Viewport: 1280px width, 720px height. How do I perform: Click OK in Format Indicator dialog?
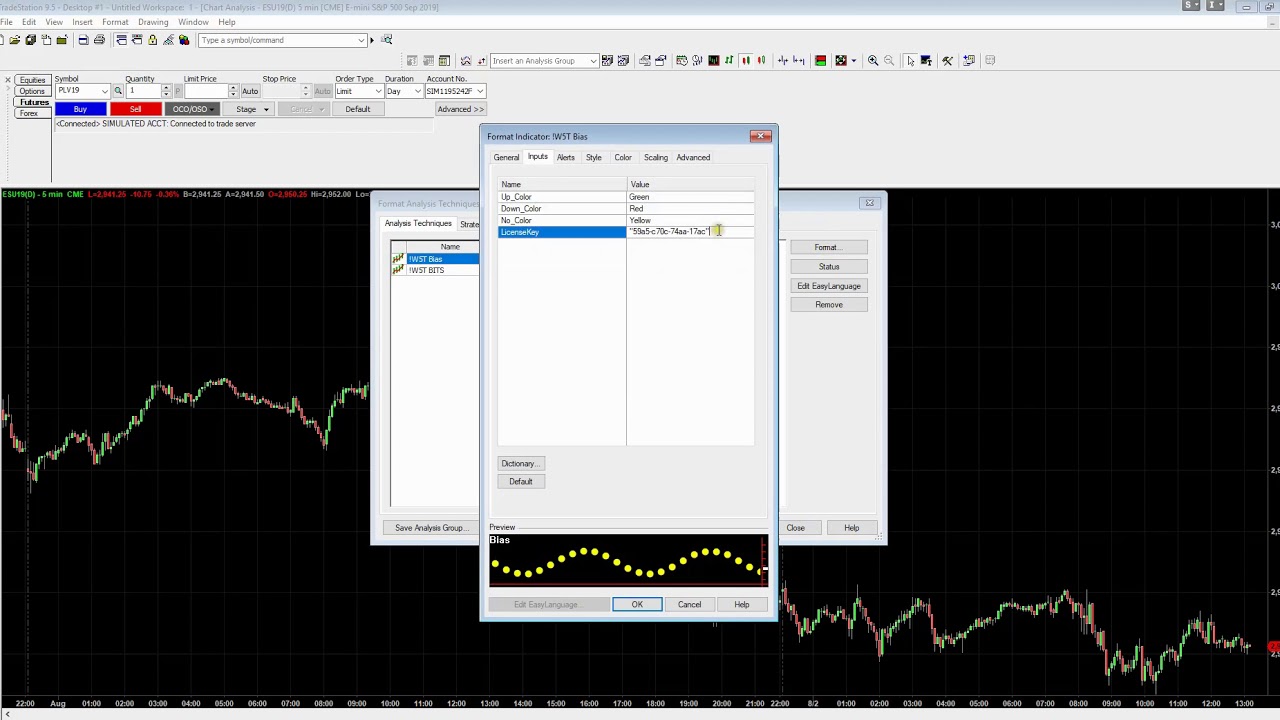pyautogui.click(x=637, y=604)
